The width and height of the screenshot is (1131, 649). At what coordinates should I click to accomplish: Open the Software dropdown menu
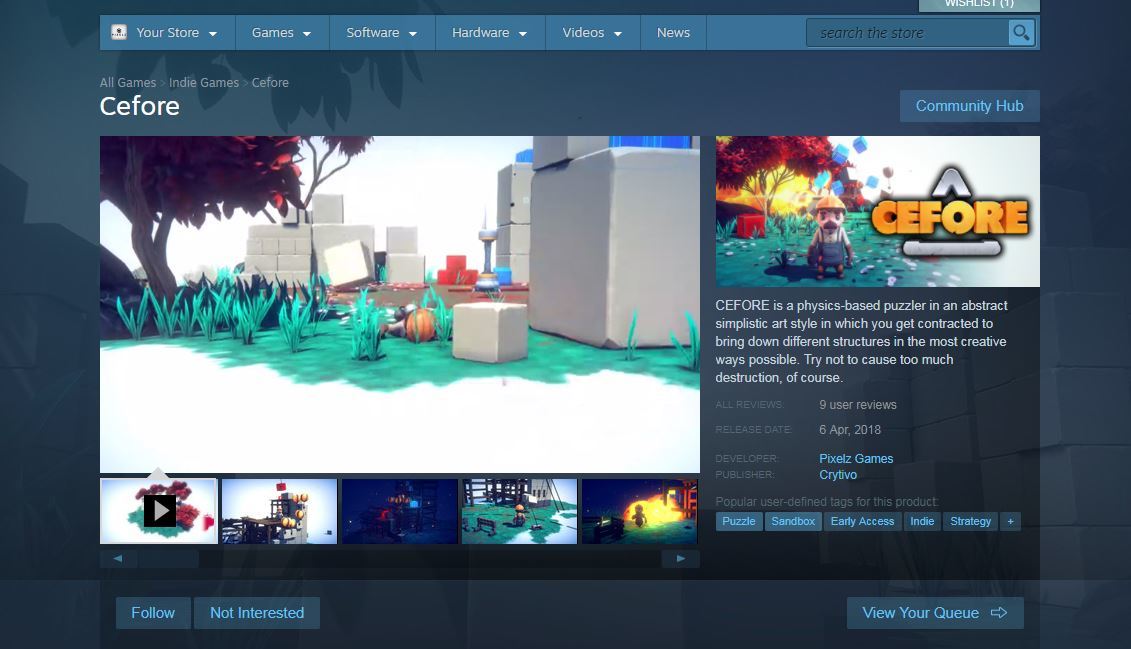pos(381,33)
